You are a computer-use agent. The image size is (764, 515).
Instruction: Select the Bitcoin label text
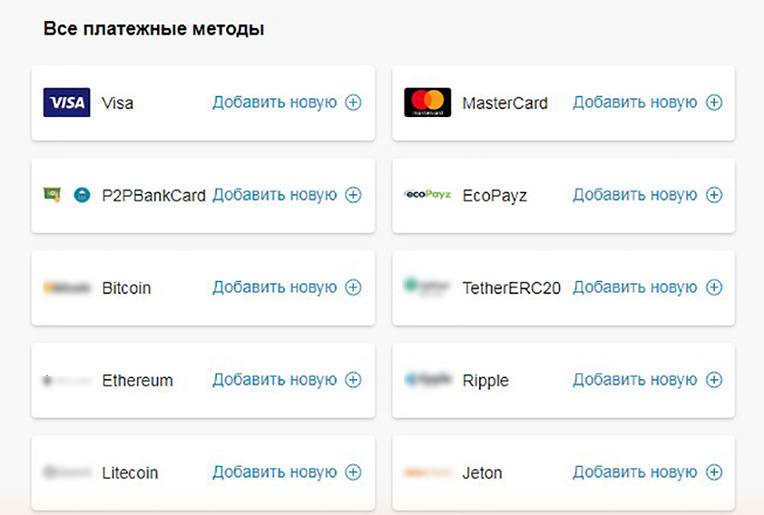point(126,288)
